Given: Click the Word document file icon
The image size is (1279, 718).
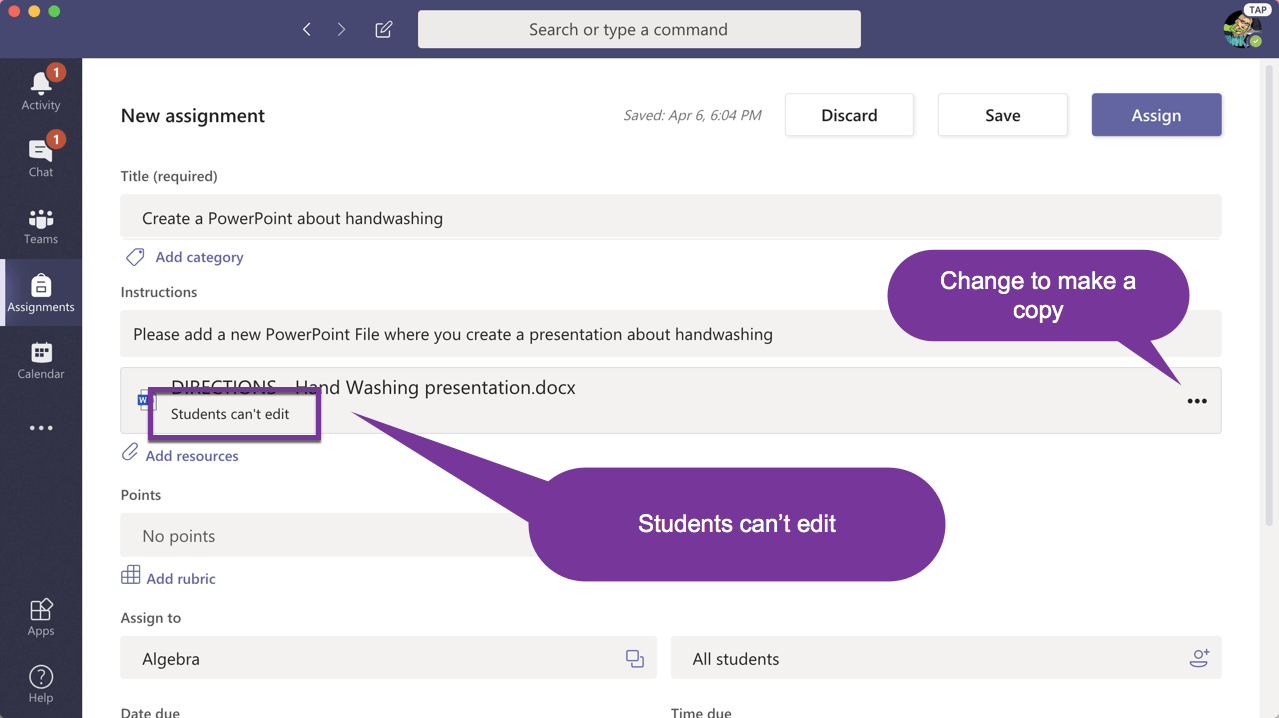Looking at the screenshot, I should (147, 401).
